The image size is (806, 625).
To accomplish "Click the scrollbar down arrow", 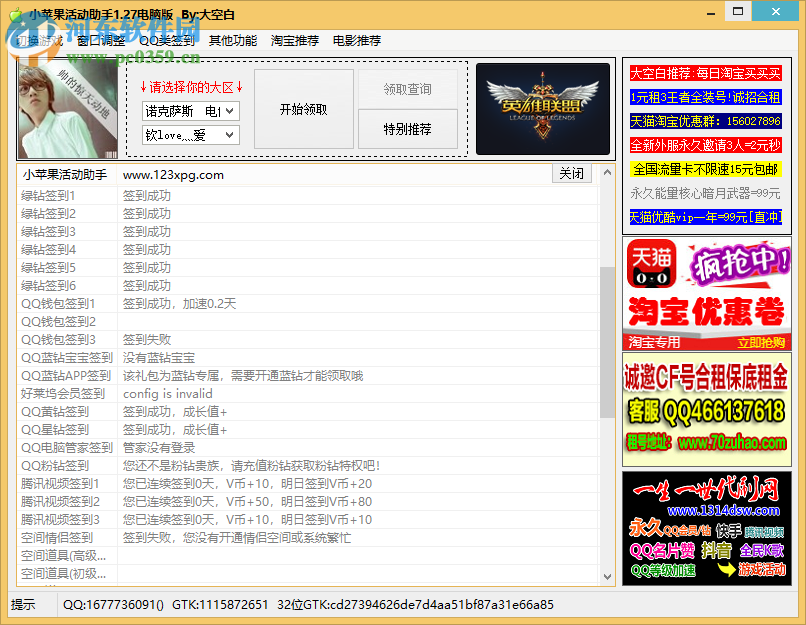I will coord(607,577).
